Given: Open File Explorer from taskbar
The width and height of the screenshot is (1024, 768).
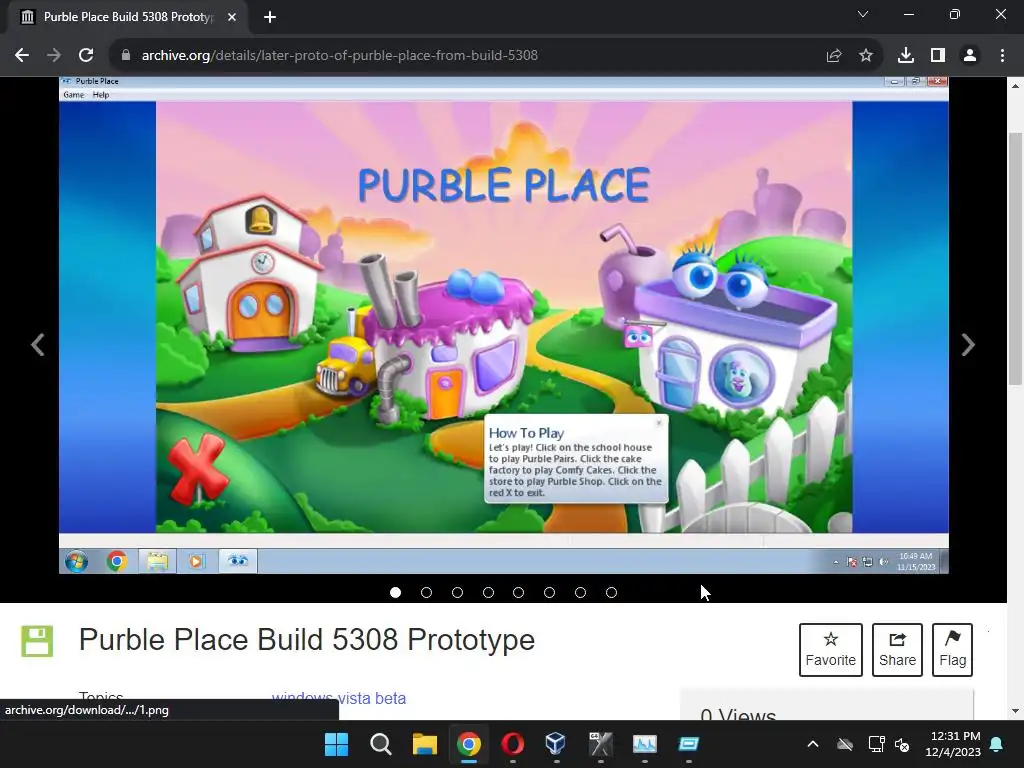Looking at the screenshot, I should tap(424, 744).
